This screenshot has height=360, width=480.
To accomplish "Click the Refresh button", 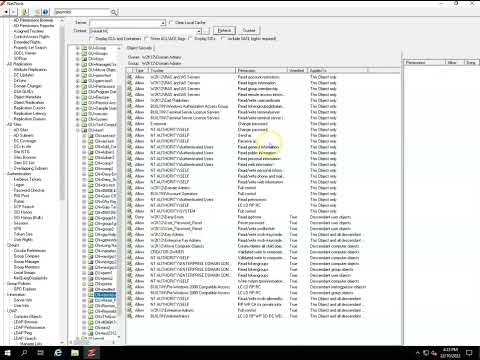I will click(224, 30).
